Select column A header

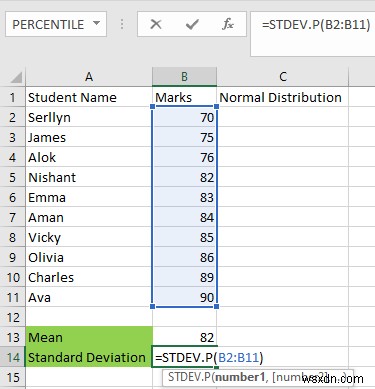coord(89,77)
